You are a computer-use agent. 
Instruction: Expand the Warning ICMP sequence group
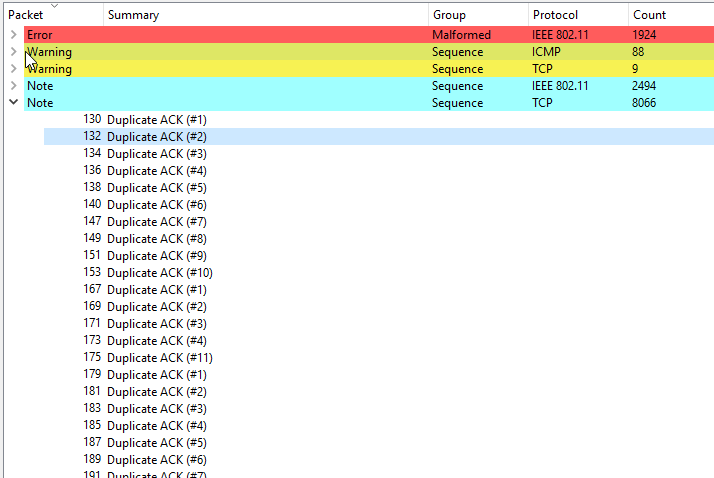[13, 52]
